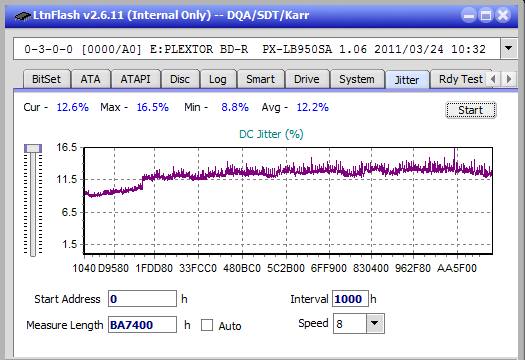
Task: Switch to the ATA tab
Action: click(x=90, y=79)
